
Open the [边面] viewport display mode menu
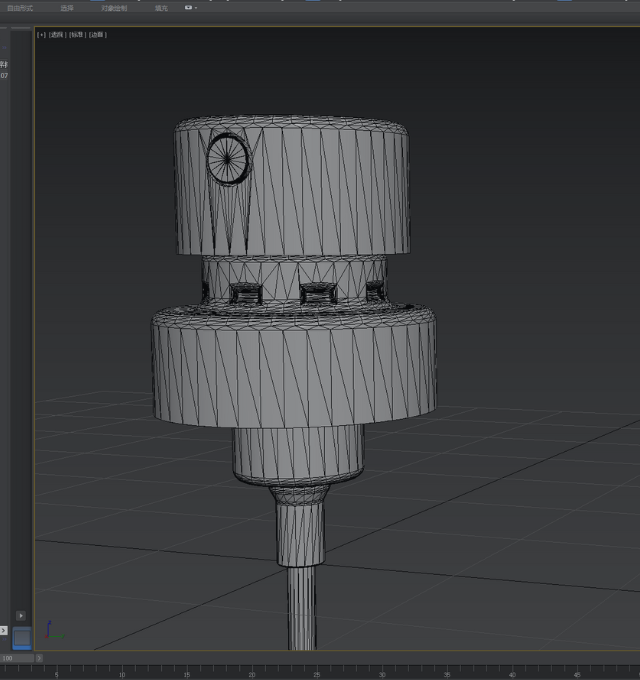pos(98,35)
